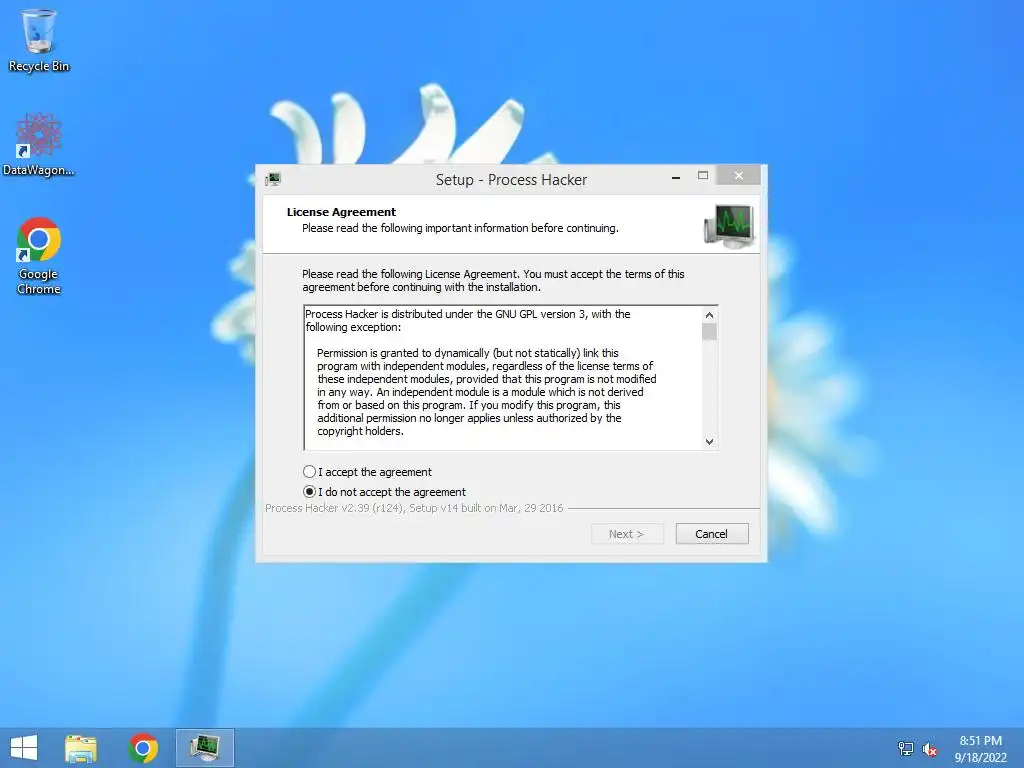Click the disabled Next button

click(627, 534)
